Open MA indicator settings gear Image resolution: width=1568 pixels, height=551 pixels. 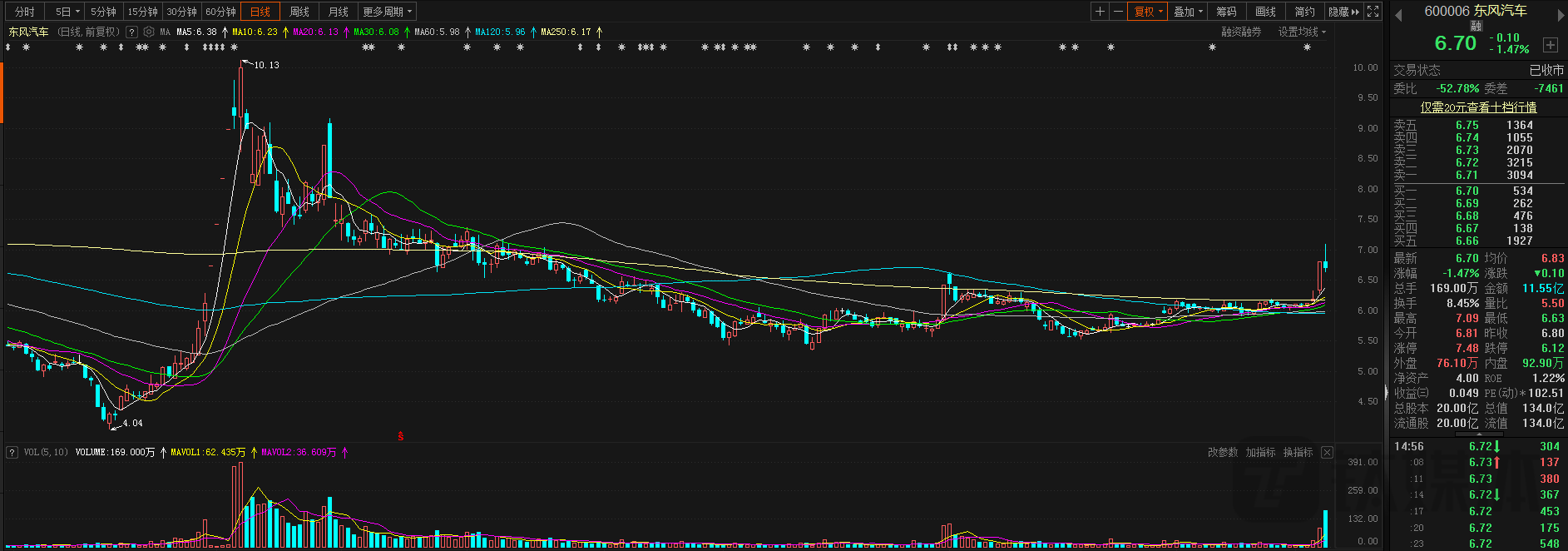[x=149, y=32]
